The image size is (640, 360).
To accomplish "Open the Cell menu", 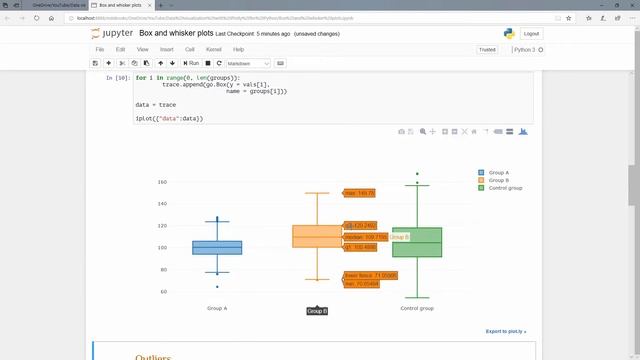I will click(190, 49).
